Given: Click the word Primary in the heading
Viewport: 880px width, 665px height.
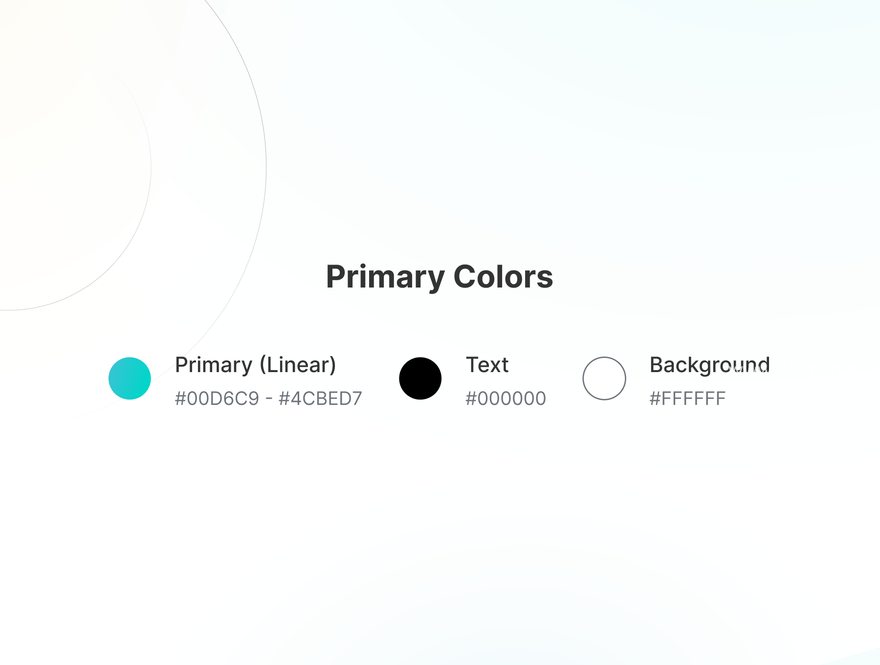Looking at the screenshot, I should tap(386, 278).
